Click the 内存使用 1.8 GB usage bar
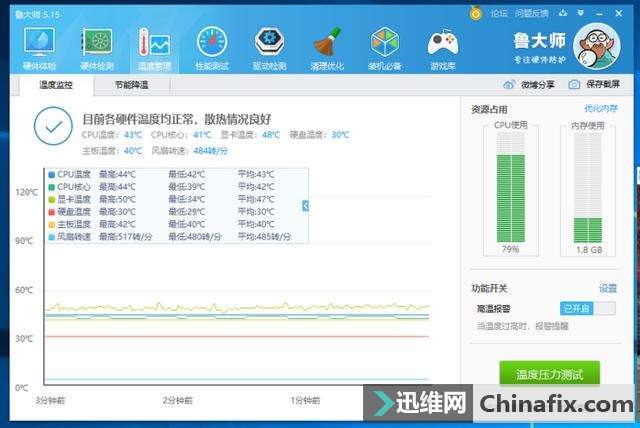This screenshot has width=640, height=428. pos(588,188)
